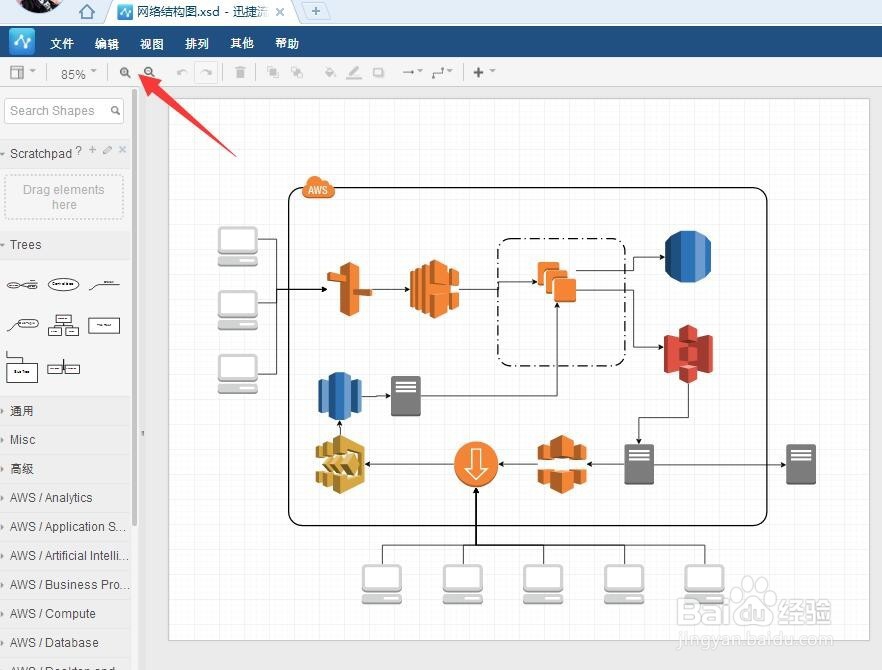Screen dimensions: 882x670
Task: Click the home icon in tab bar
Action: 87,11
